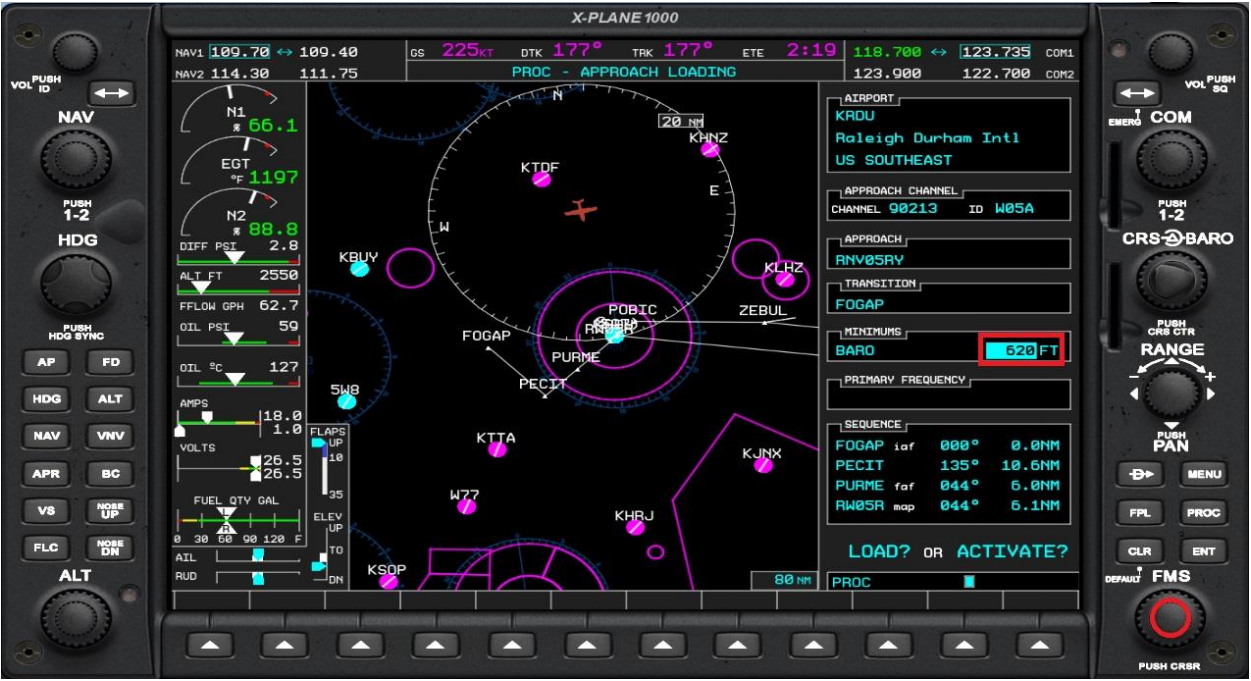Screen dimensions: 1251x681
Task: Select the ACTIVATE? option
Action: 1012,552
